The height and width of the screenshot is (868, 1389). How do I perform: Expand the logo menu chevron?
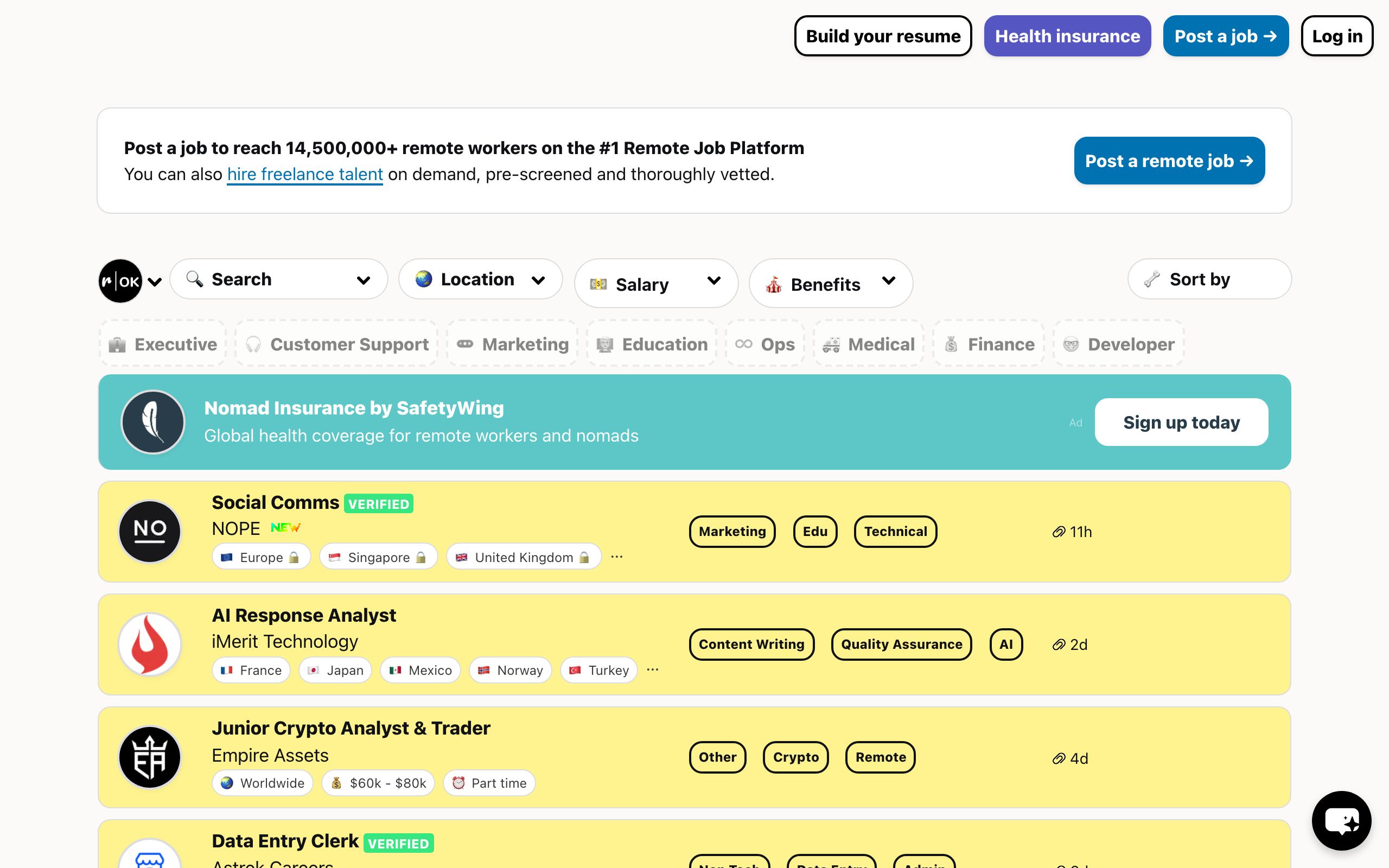click(x=155, y=282)
